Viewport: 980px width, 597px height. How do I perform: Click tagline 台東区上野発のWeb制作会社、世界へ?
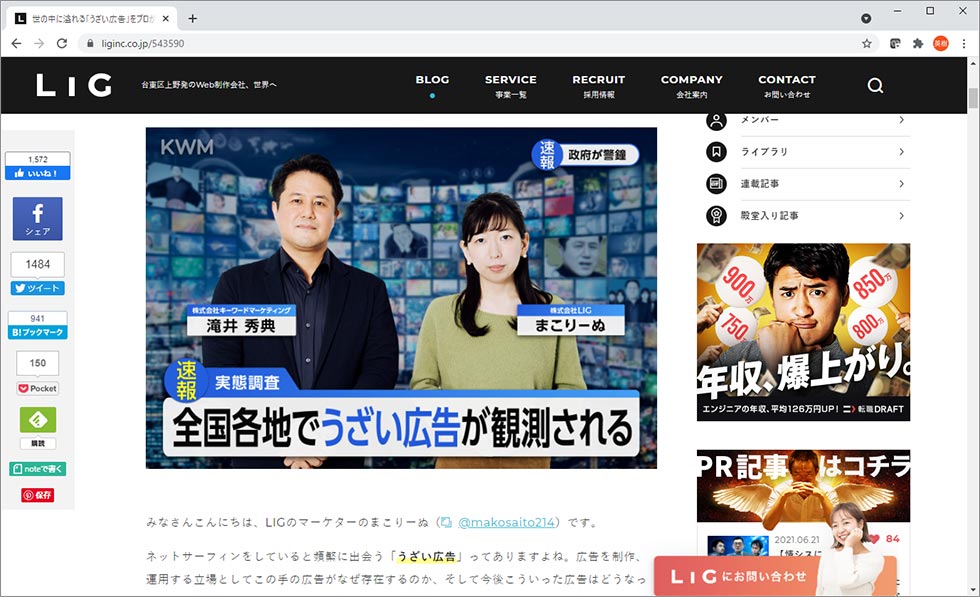coord(209,85)
